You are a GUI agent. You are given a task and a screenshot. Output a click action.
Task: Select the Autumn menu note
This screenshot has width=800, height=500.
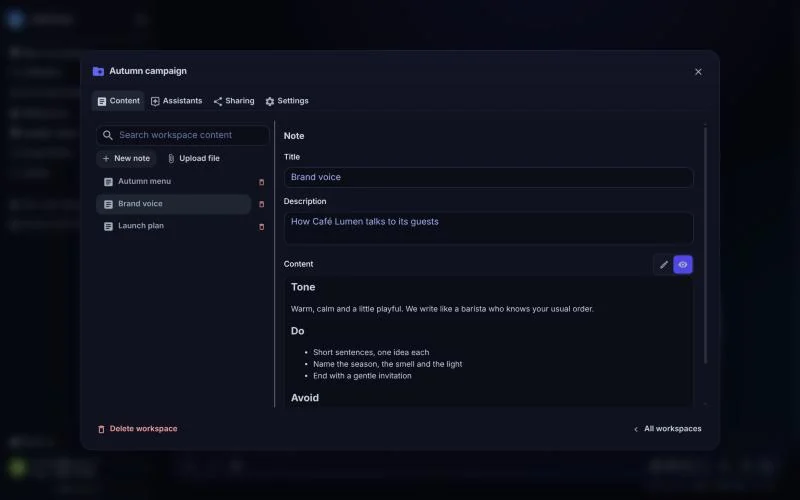tap(173, 182)
